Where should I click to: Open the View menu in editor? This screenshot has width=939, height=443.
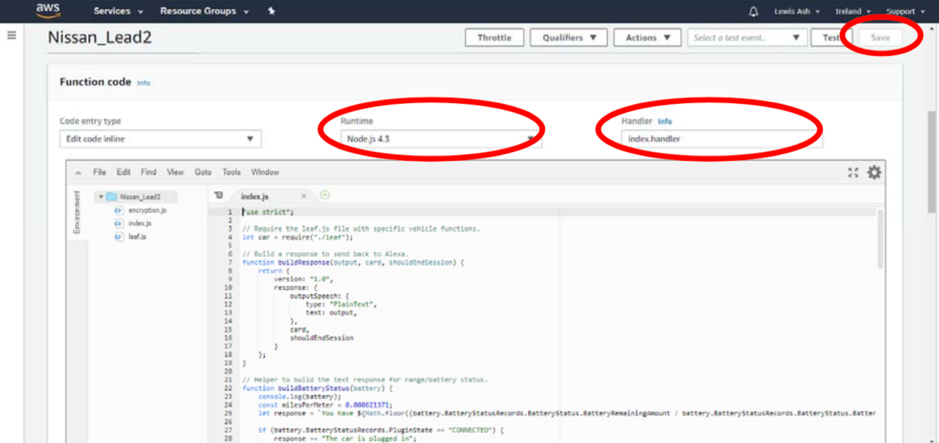click(175, 172)
